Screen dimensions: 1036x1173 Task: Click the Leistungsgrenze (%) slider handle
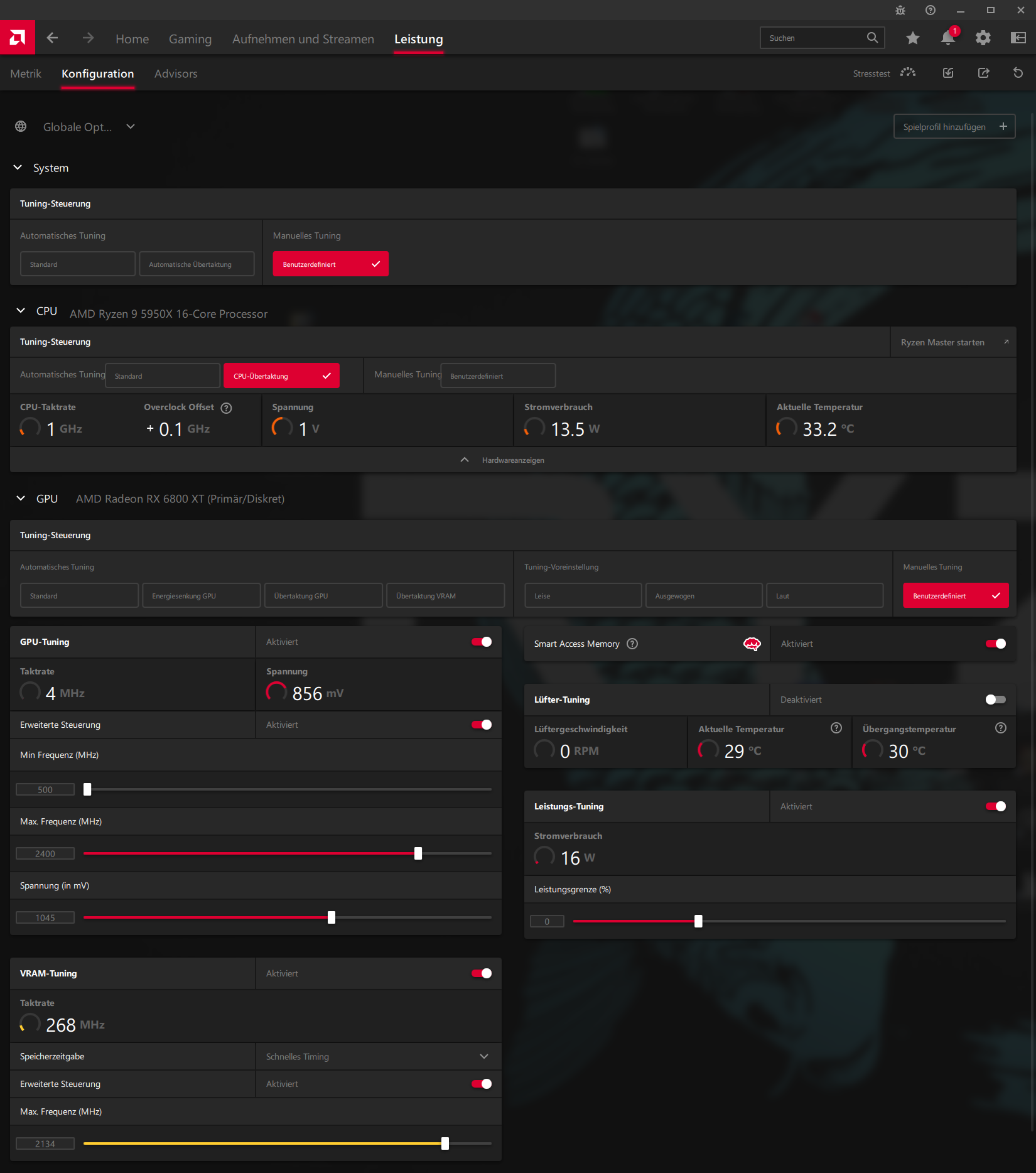(x=698, y=921)
